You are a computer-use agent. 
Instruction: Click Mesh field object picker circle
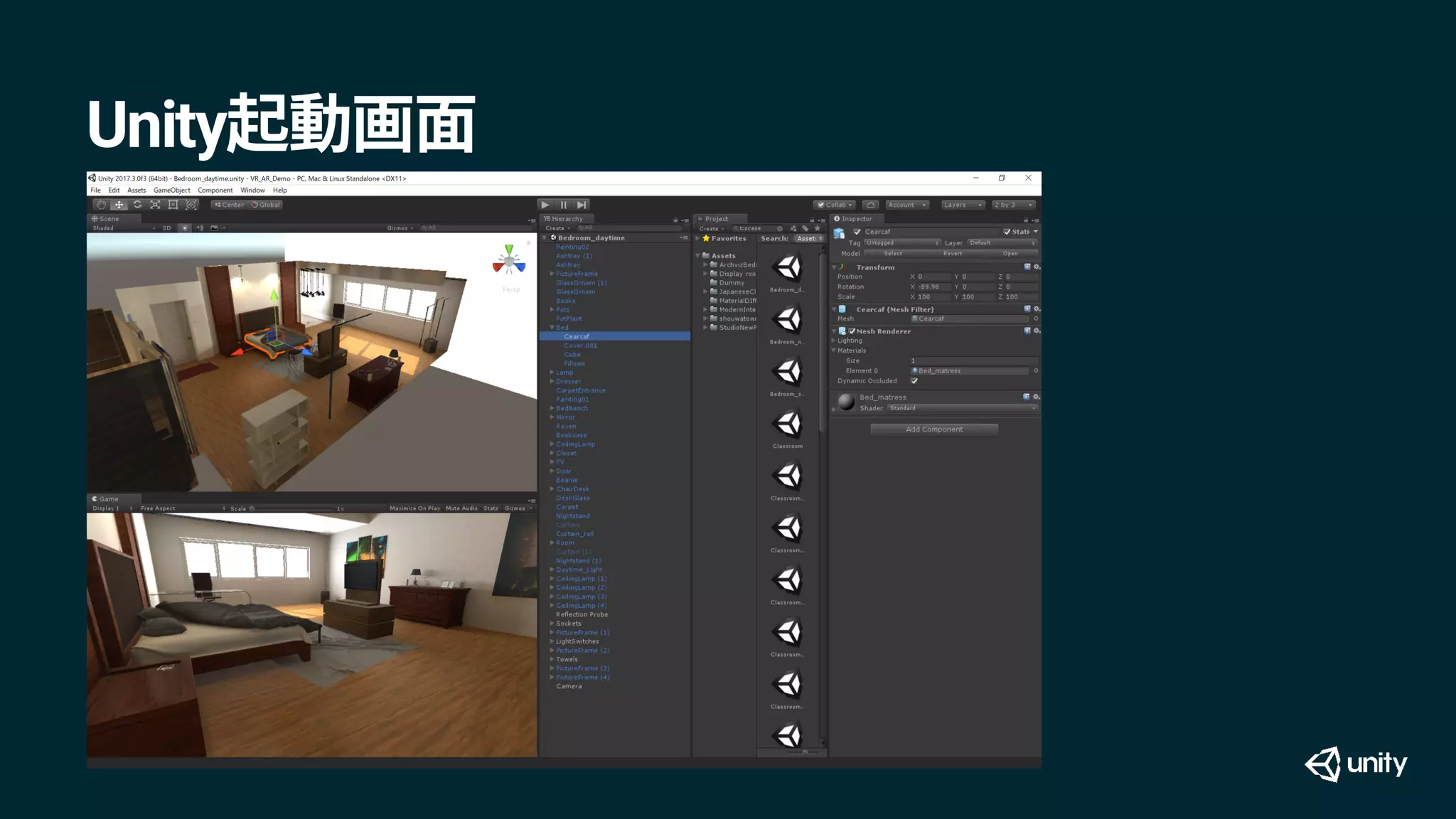(1036, 318)
